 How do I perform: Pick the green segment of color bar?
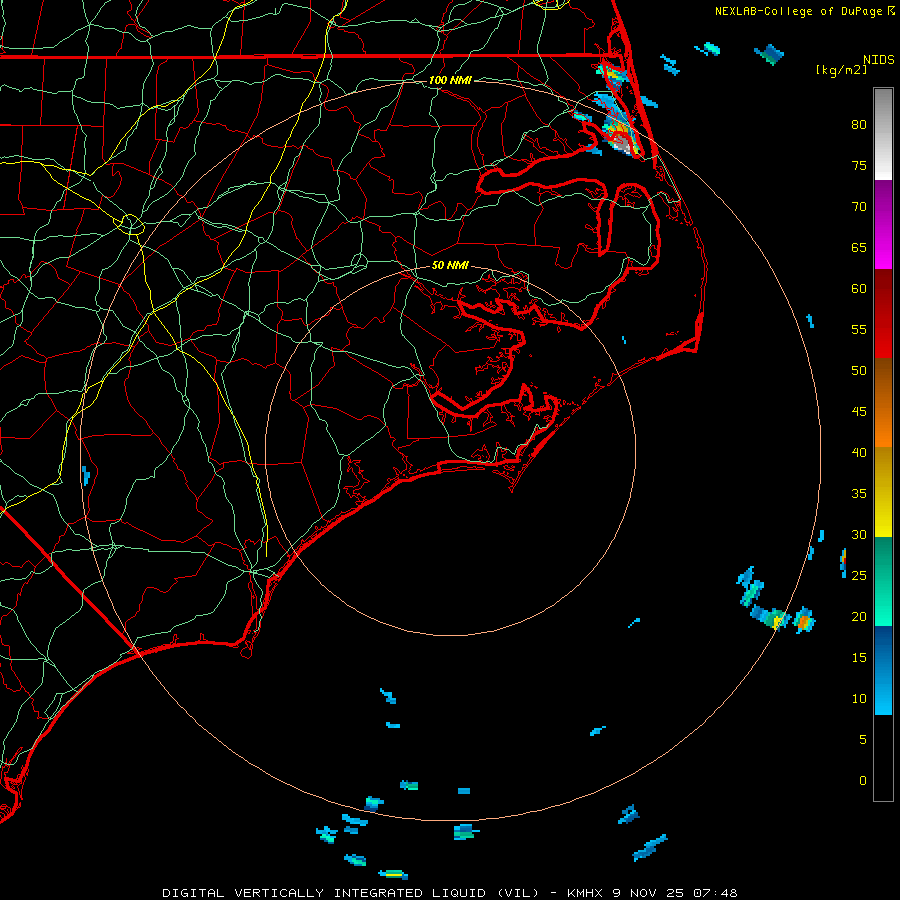click(x=883, y=581)
